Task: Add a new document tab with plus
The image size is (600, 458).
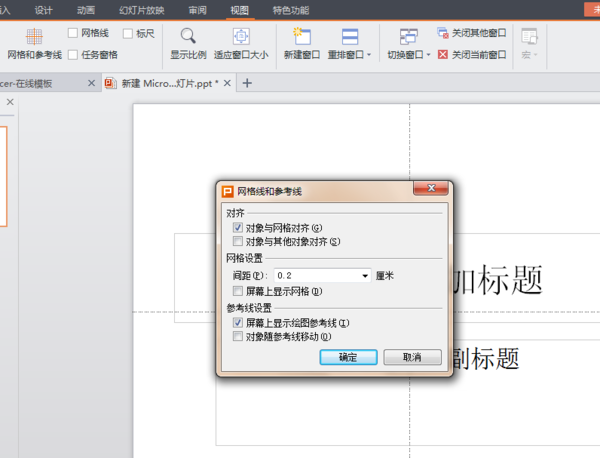Action: coord(247,83)
